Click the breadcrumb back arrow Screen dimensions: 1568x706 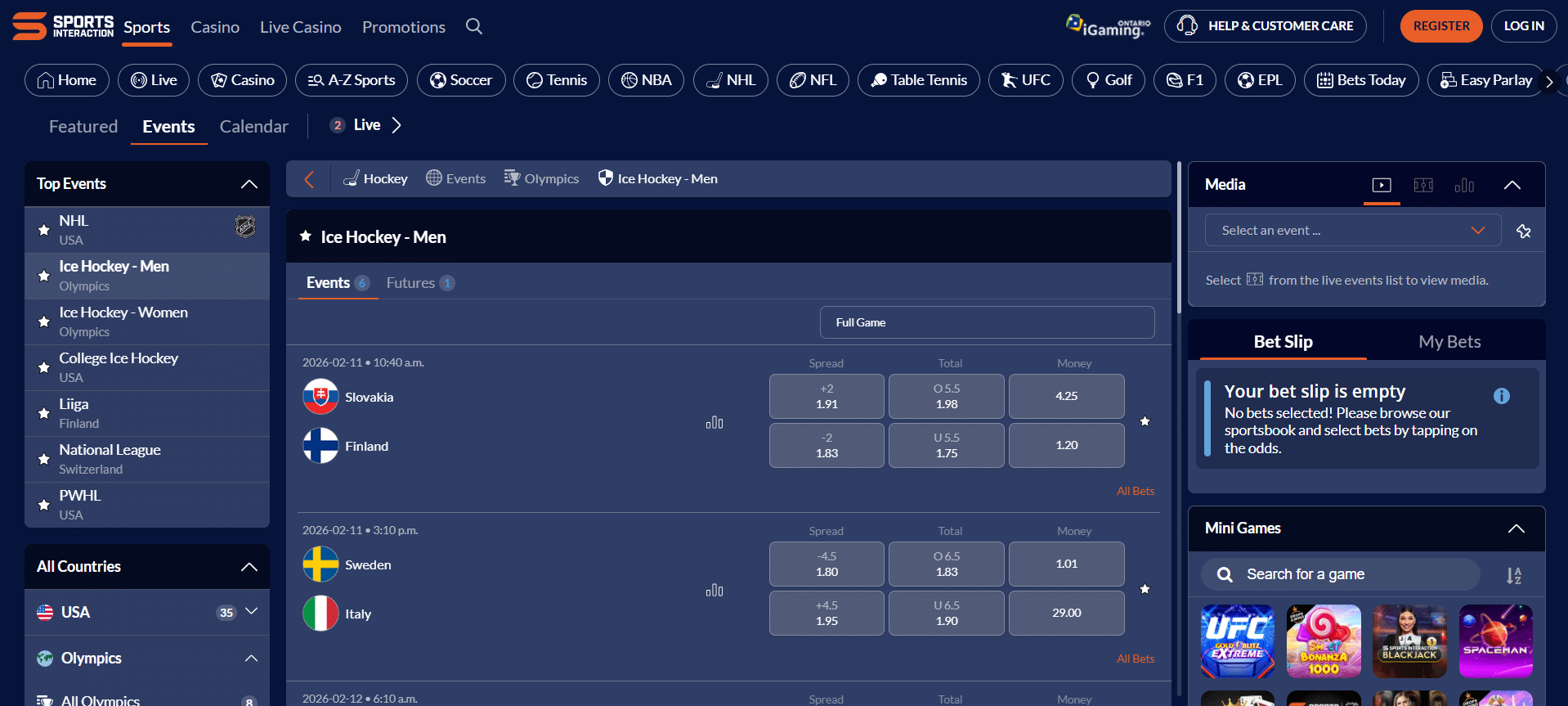[x=309, y=179]
